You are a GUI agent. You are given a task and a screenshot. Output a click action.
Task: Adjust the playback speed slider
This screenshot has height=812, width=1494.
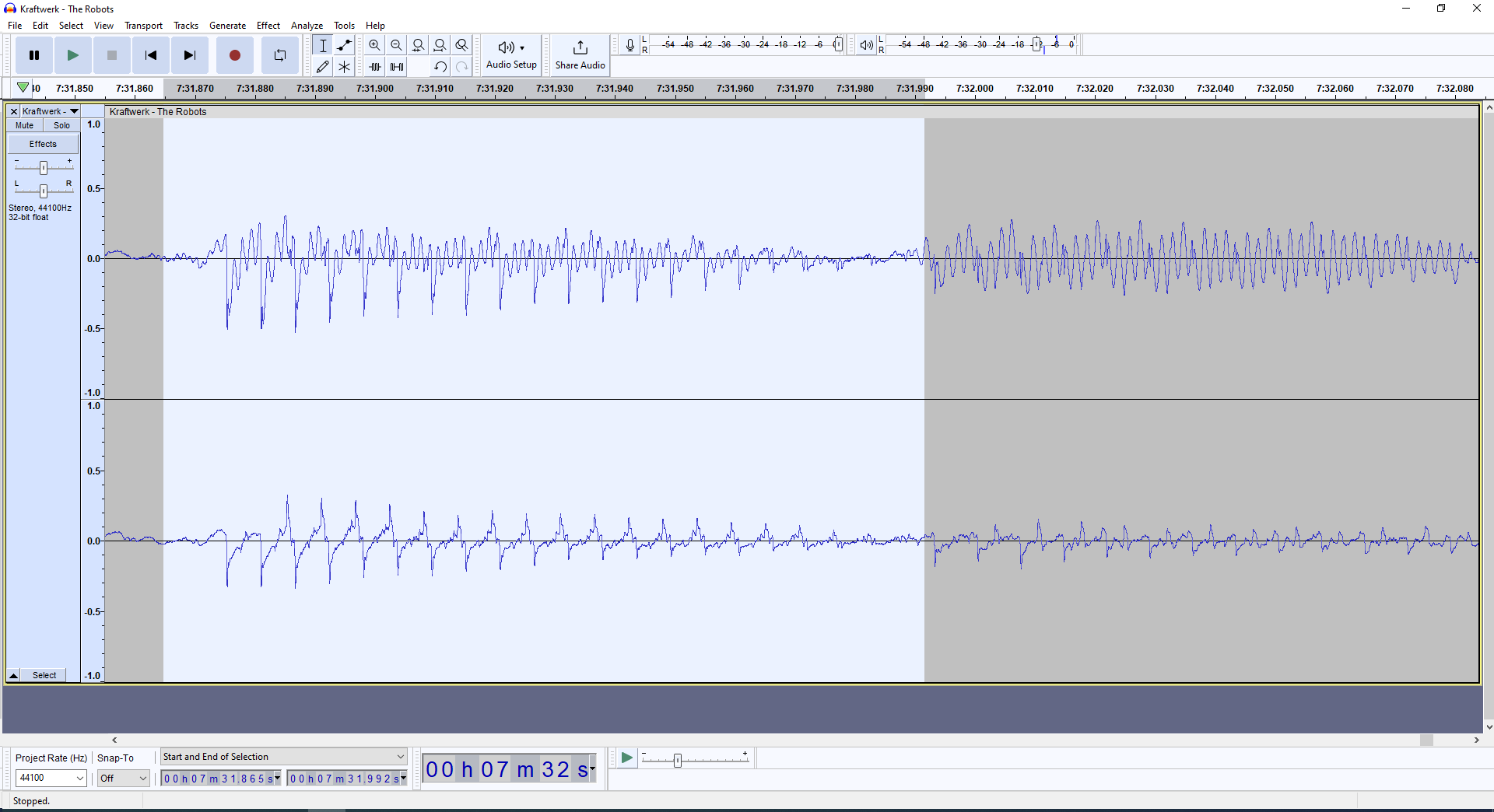point(678,760)
